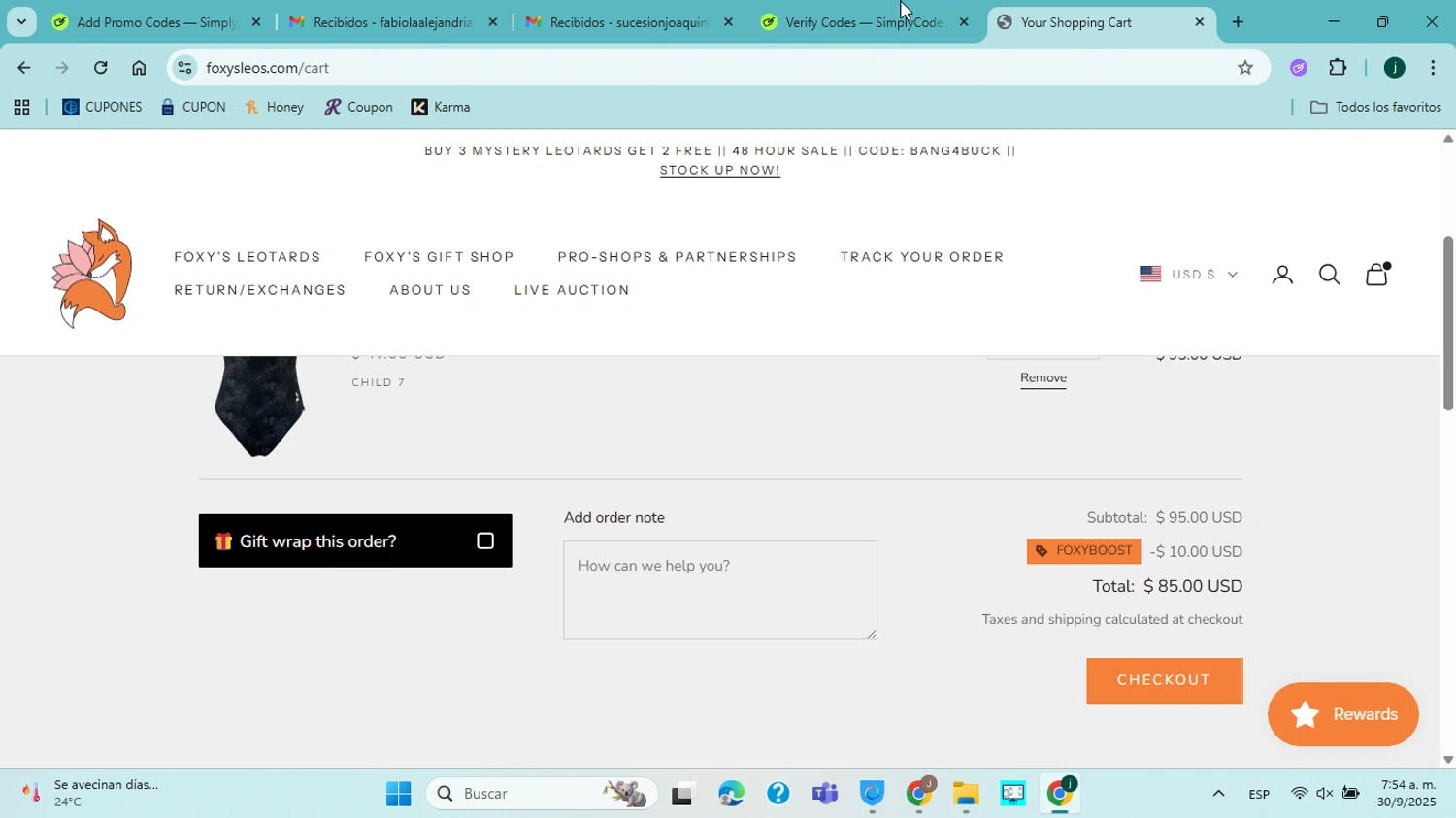
Task: Click the Windows taskbar Buscar search box
Action: [x=541, y=794]
